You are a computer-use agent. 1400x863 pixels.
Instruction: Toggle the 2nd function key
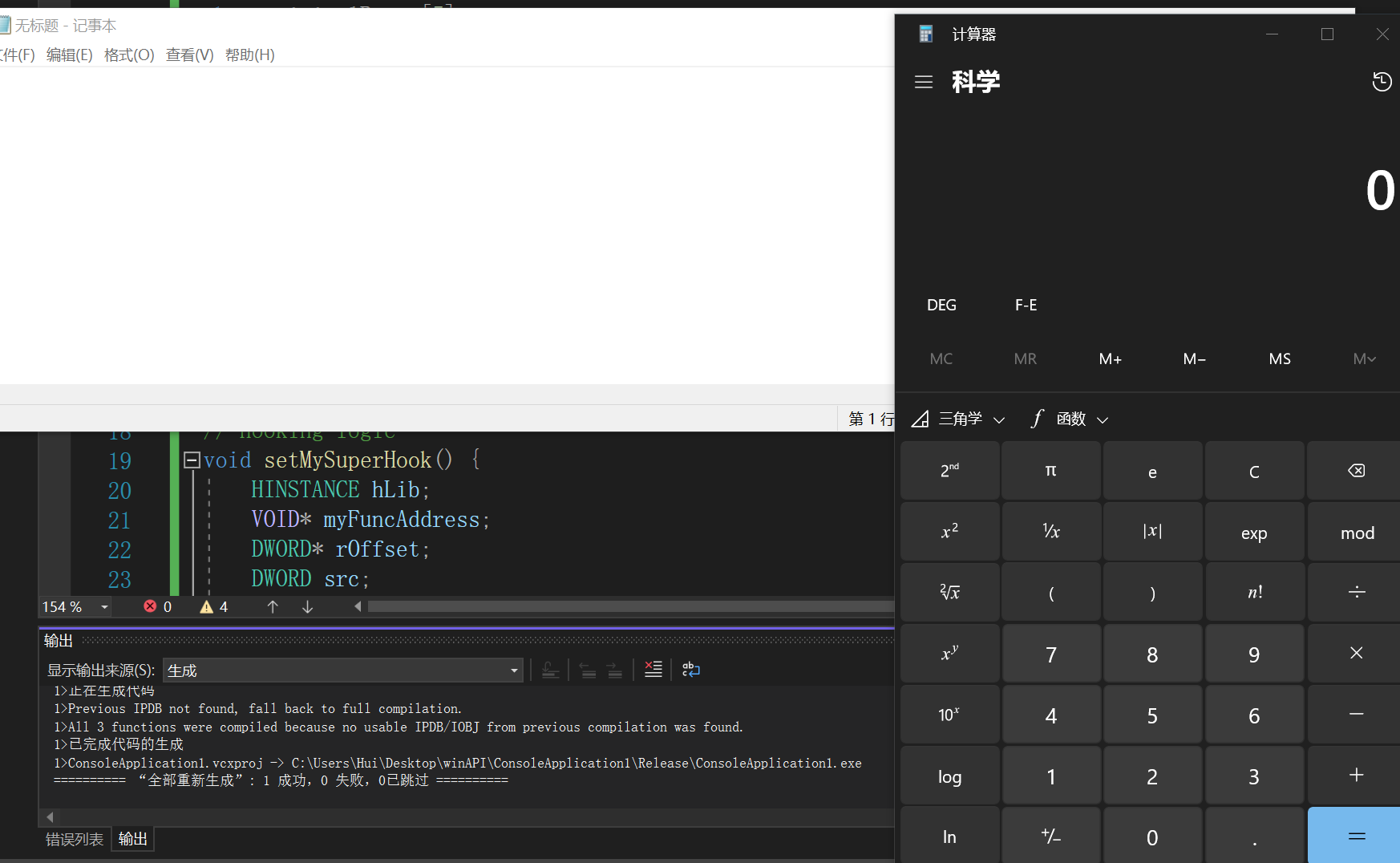coord(949,471)
